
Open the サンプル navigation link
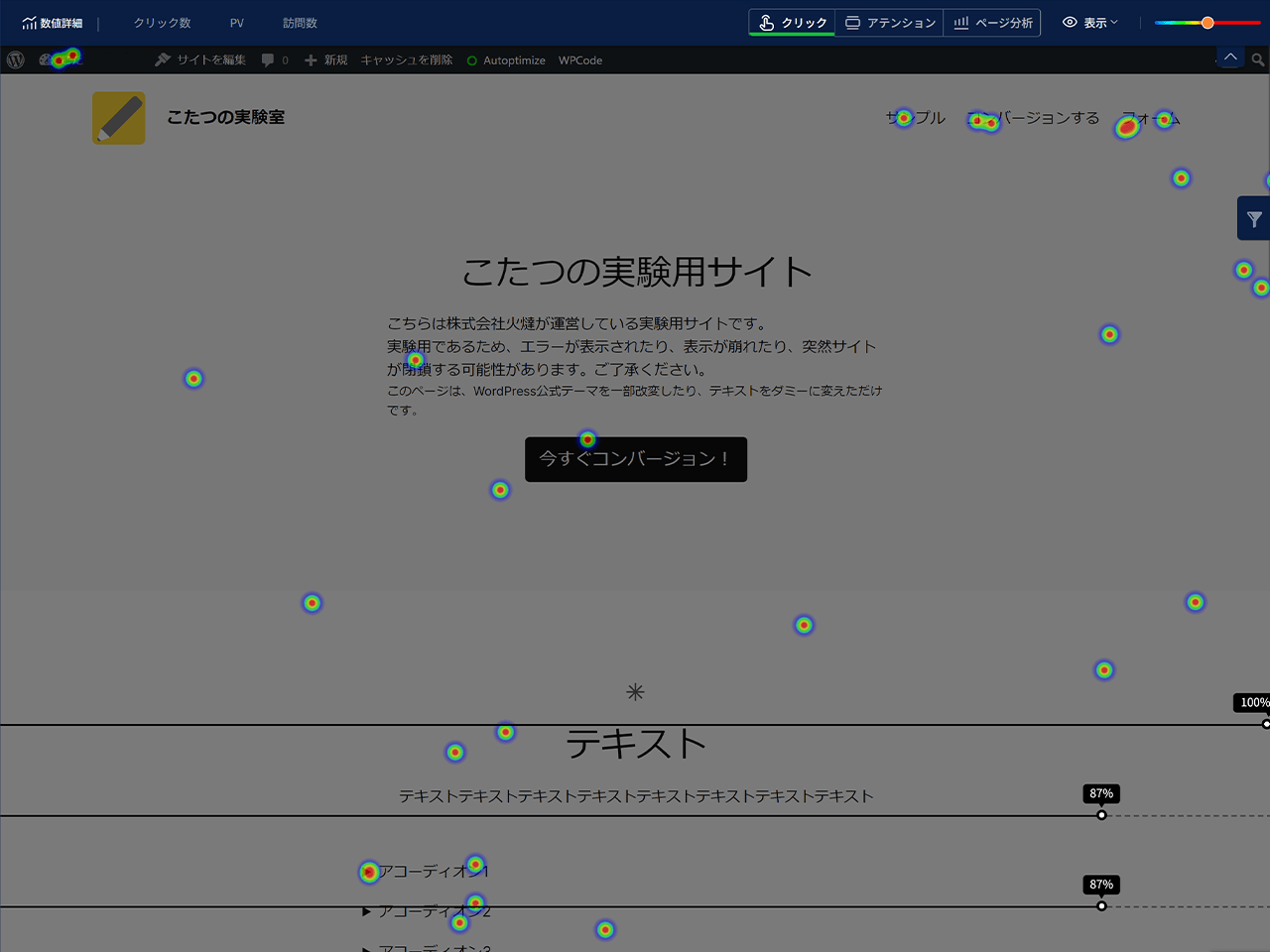pyautogui.click(x=916, y=118)
